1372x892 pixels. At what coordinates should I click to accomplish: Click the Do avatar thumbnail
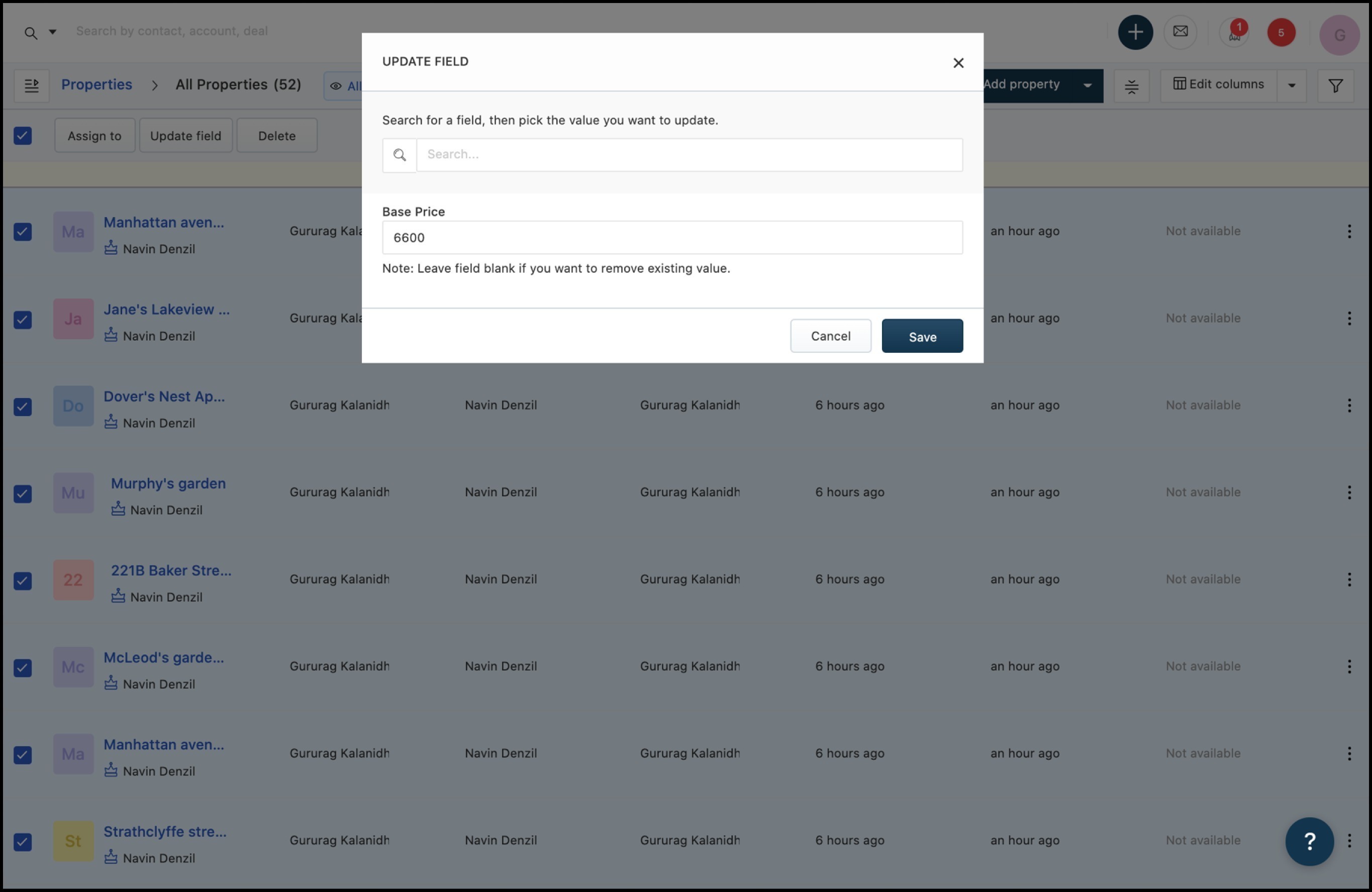(73, 406)
